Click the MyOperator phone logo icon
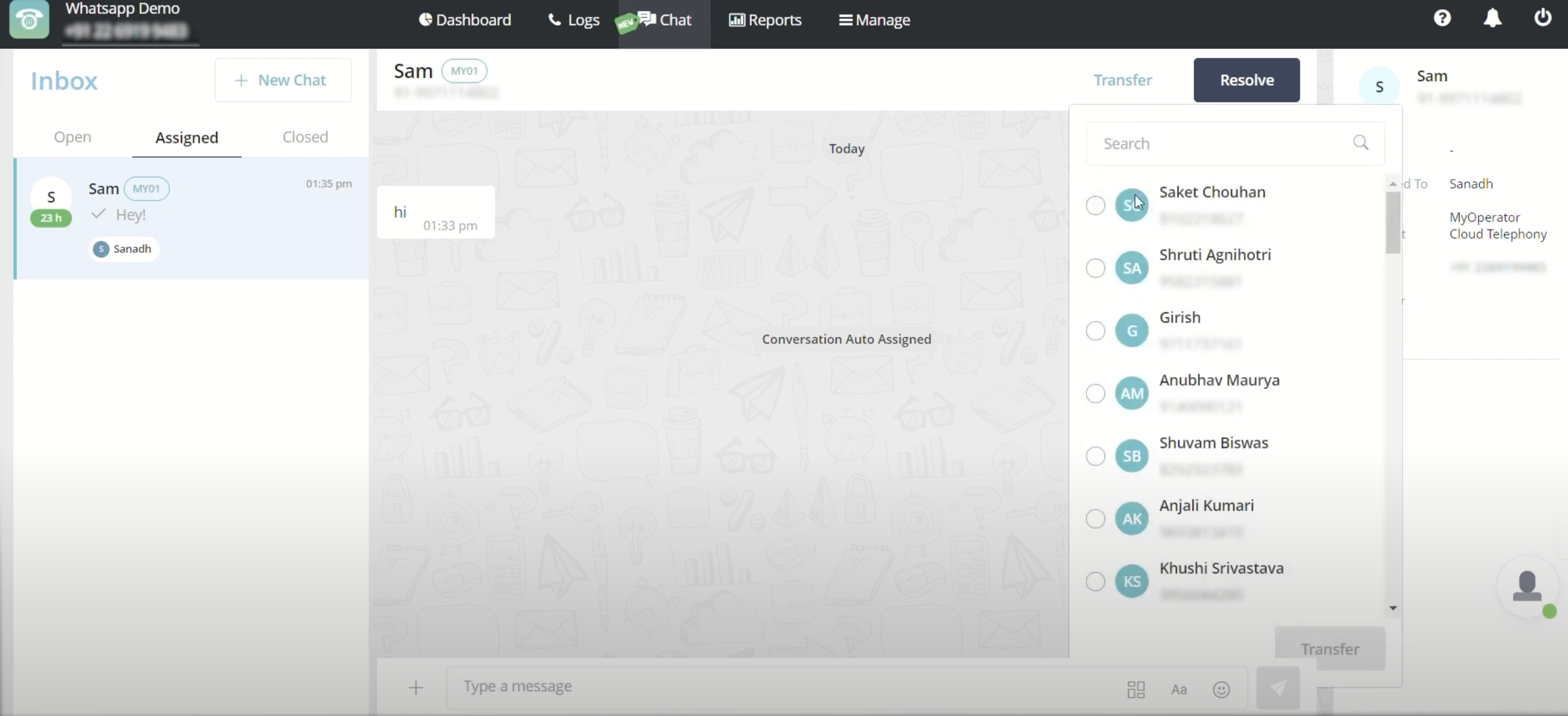The height and width of the screenshot is (716, 1568). coord(29,20)
